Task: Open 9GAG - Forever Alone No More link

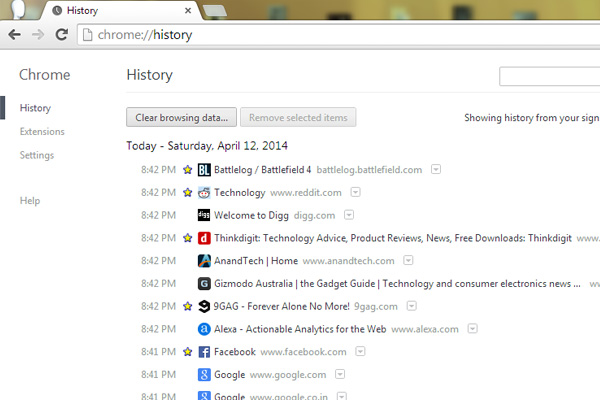Action: 281,306
